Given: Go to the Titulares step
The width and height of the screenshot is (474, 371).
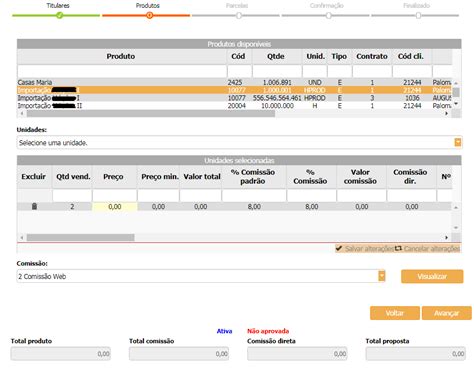Looking at the screenshot, I should 59,15.
